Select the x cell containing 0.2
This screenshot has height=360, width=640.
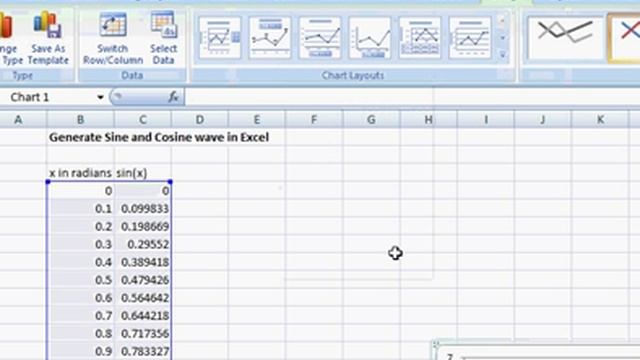[x=80, y=227]
